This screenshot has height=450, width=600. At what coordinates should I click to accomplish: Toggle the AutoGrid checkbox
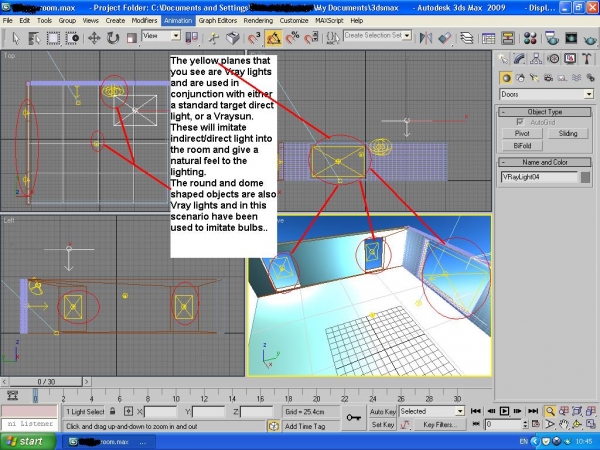(x=520, y=122)
